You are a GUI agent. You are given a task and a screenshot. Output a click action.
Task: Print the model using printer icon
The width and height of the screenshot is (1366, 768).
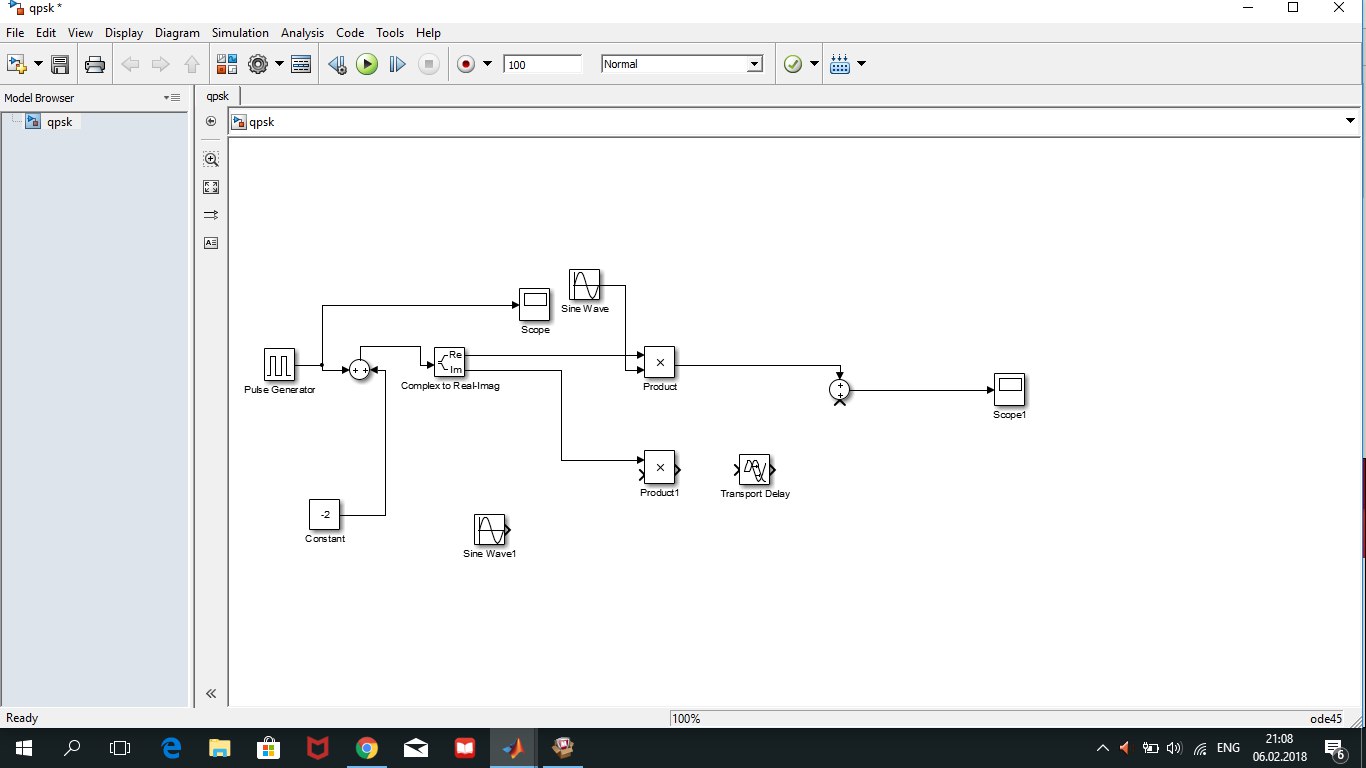[95, 65]
